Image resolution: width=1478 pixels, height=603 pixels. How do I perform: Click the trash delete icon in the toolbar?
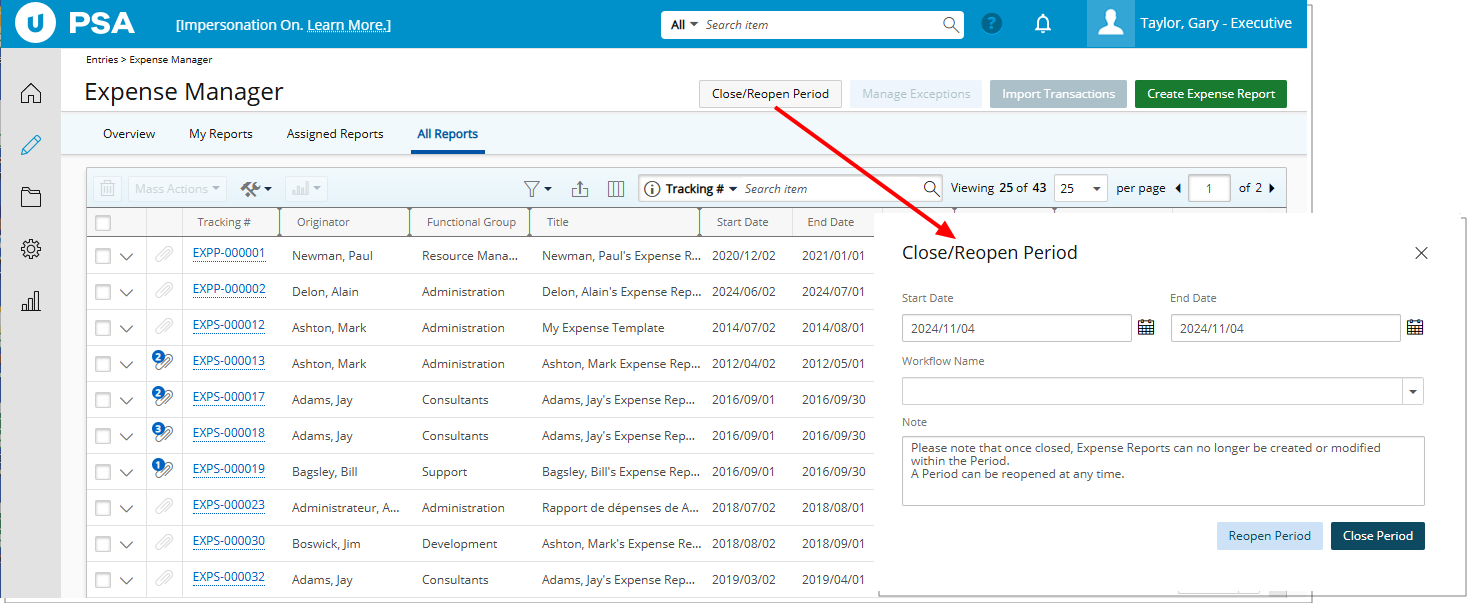click(109, 188)
